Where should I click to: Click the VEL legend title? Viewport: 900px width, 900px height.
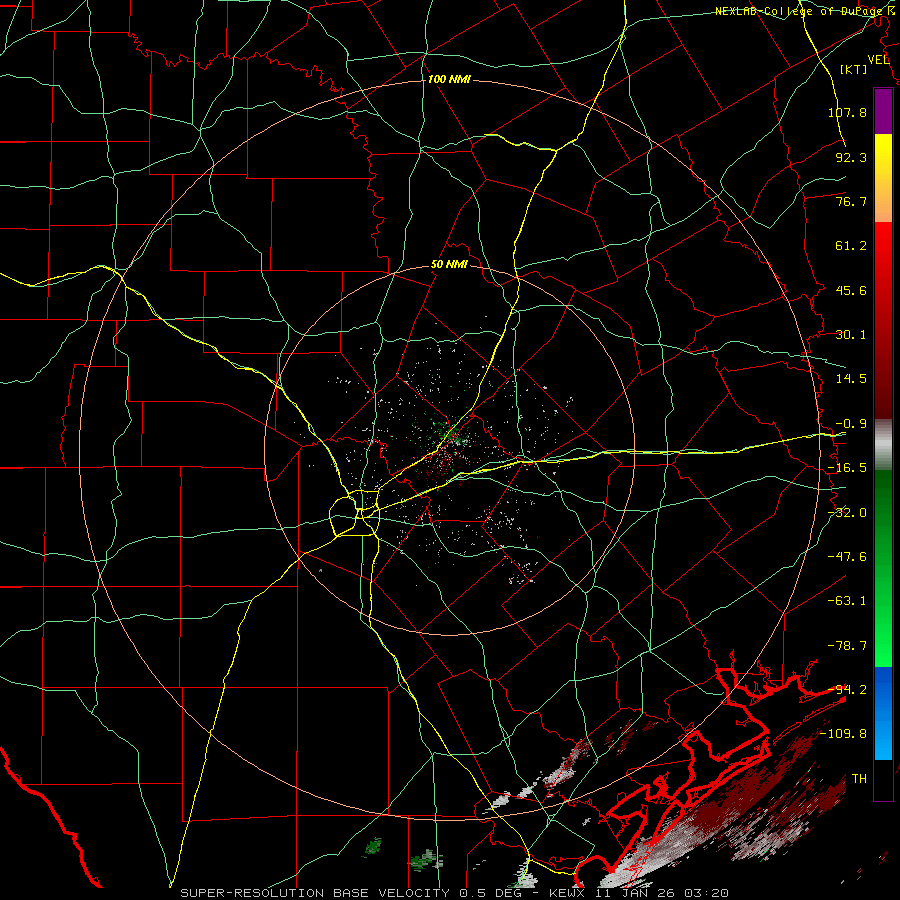point(878,60)
